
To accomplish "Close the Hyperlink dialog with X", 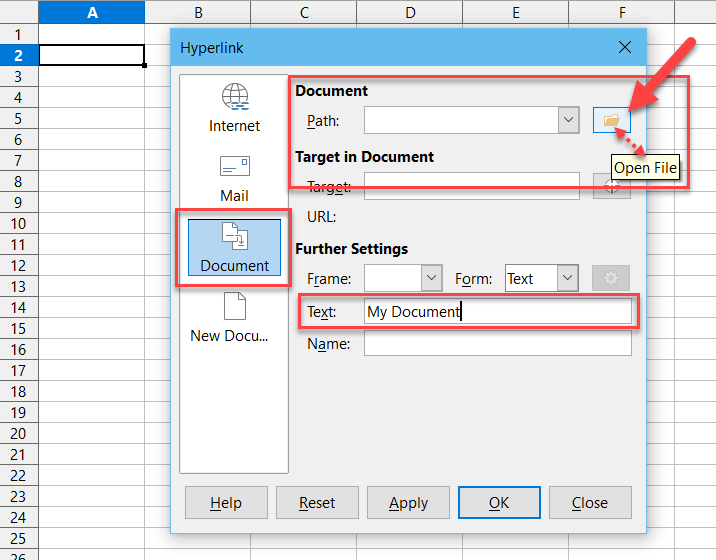I will [625, 47].
